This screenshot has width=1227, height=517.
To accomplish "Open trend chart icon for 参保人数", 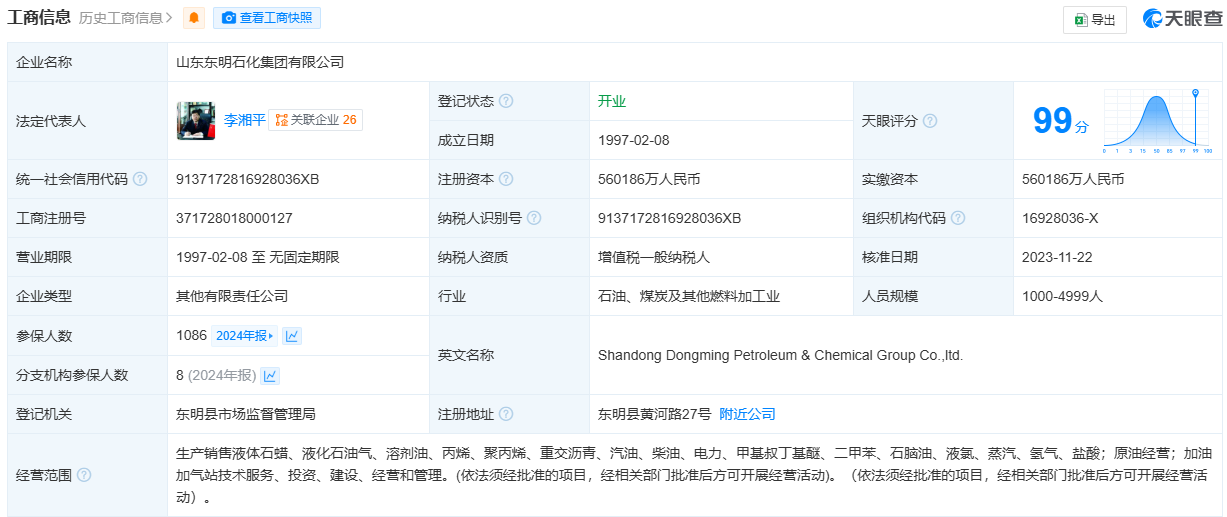I will pyautogui.click(x=292, y=336).
